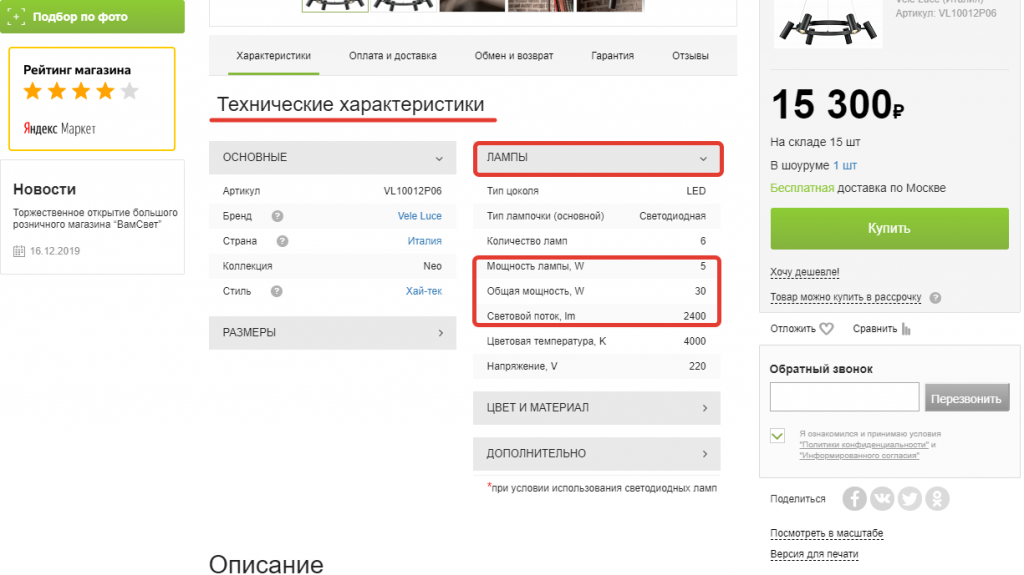Click the Перезвонить button

pyautogui.click(x=965, y=399)
